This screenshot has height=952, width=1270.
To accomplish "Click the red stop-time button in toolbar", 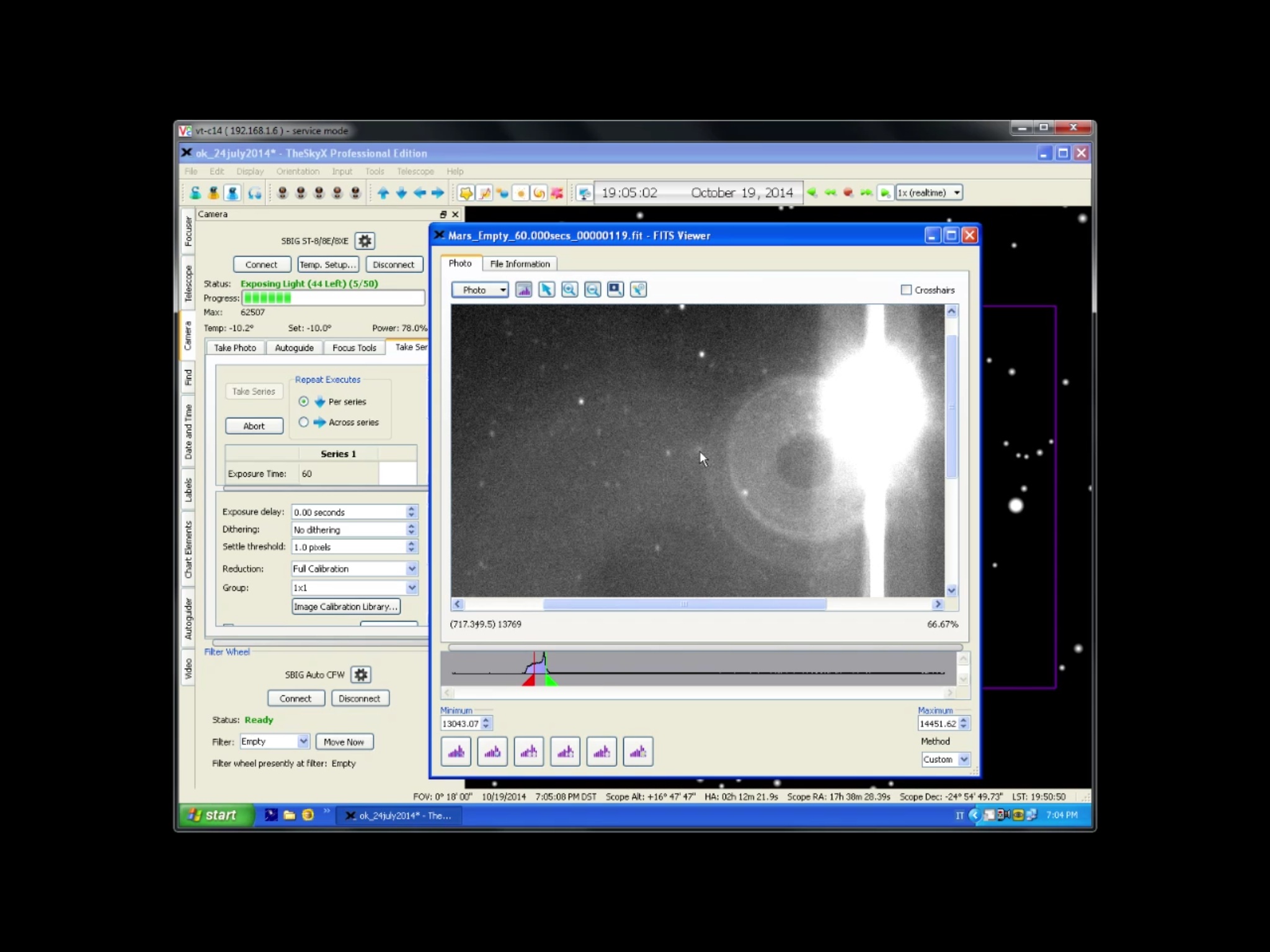I will 848,193.
